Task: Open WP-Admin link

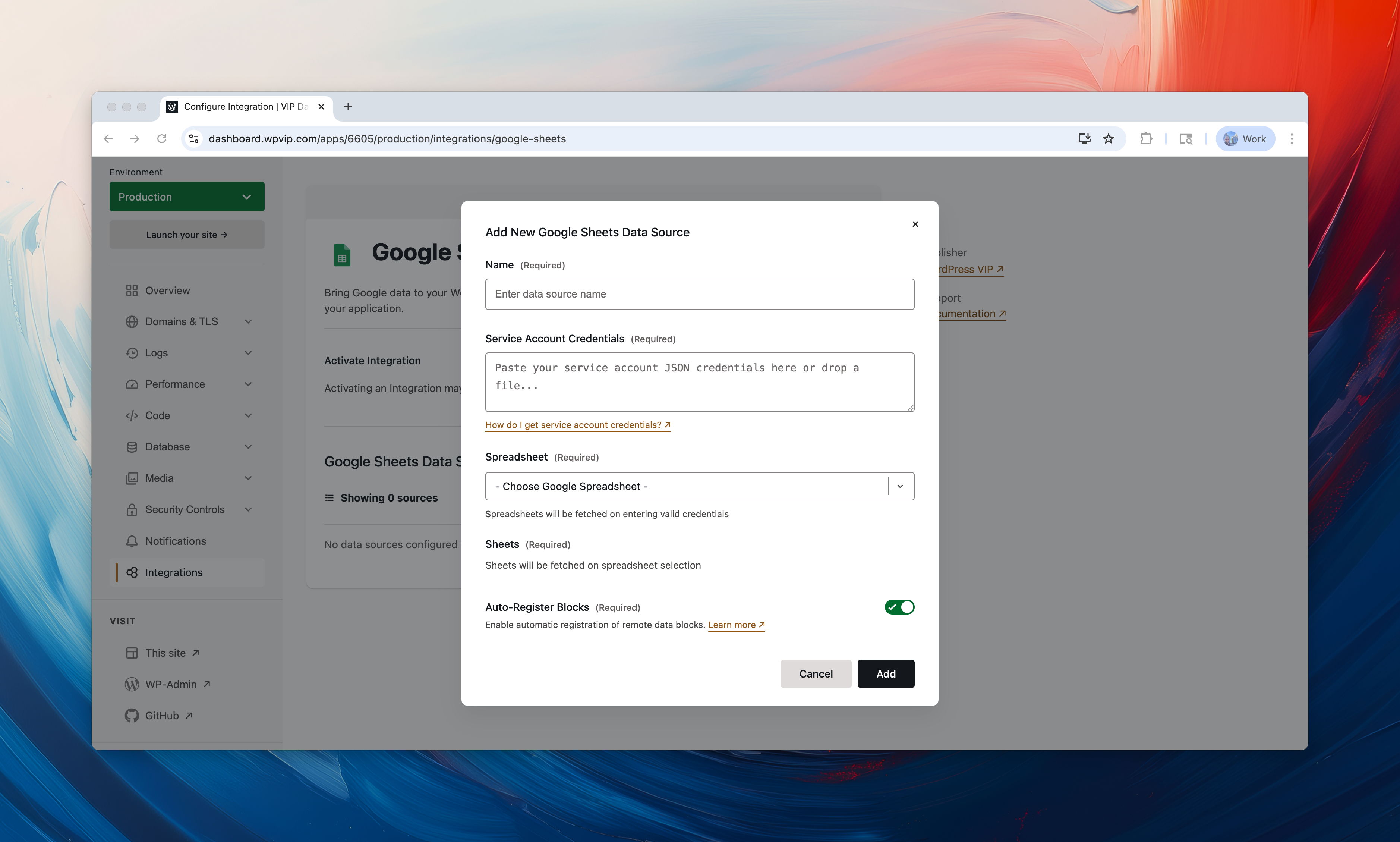Action: coord(177,684)
